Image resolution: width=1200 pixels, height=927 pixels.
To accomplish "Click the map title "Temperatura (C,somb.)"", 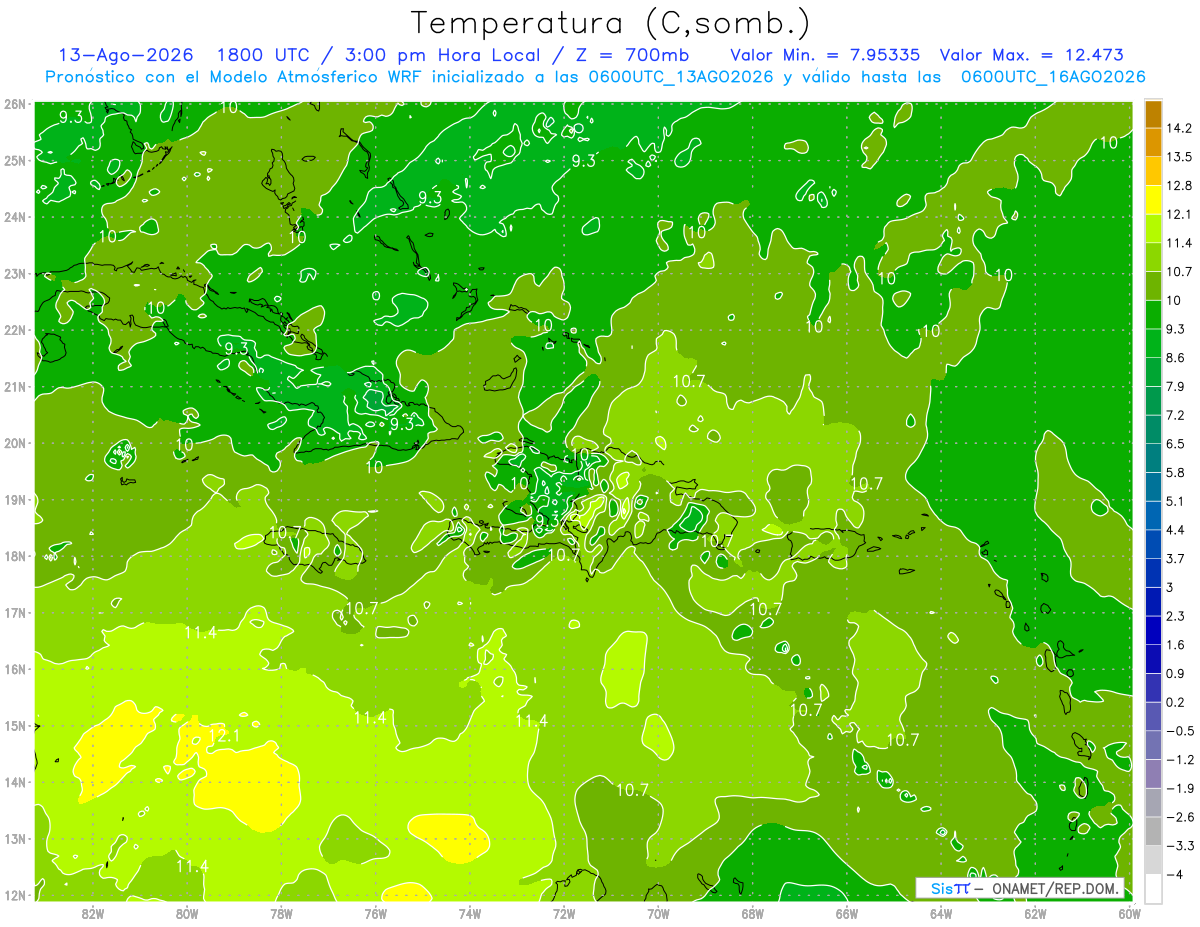I will tap(610, 24).
